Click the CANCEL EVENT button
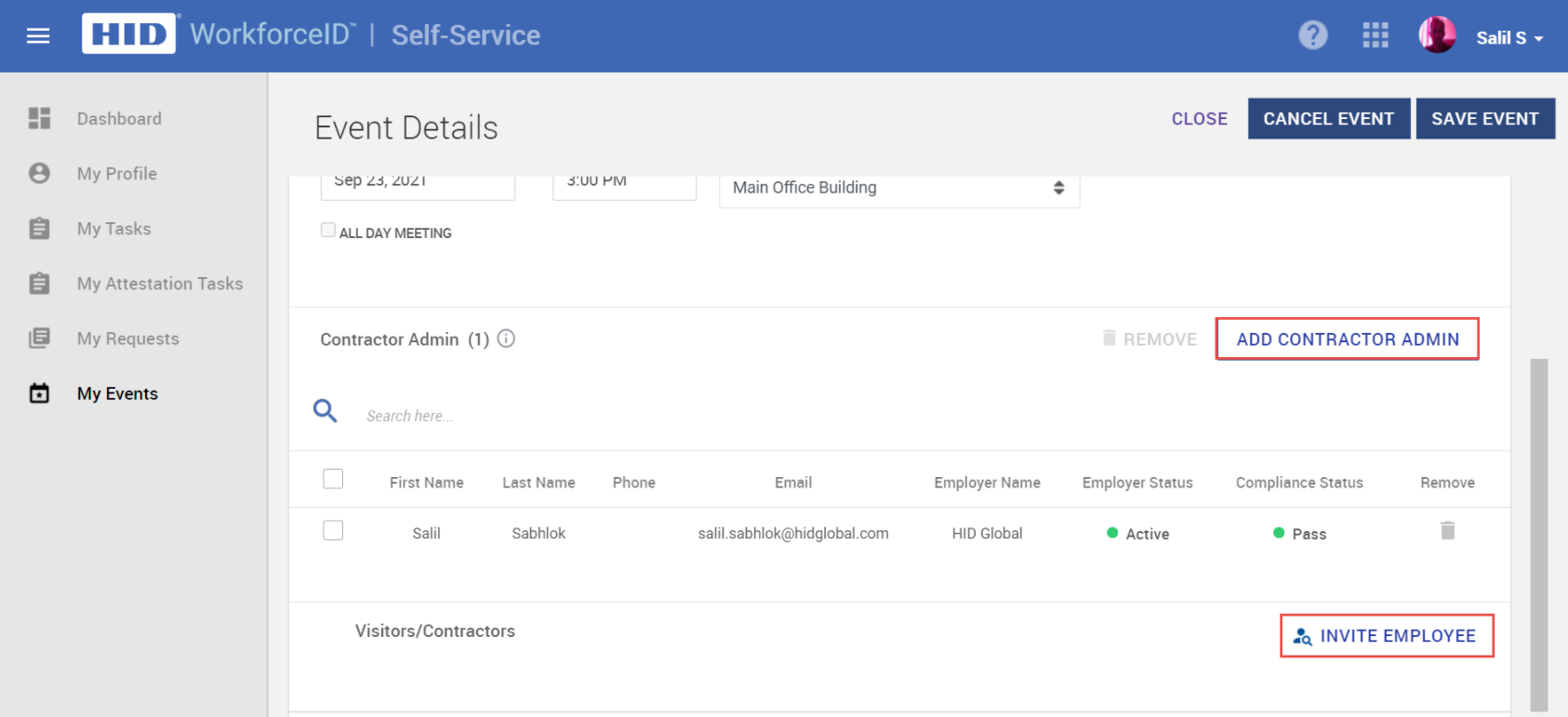 [1329, 119]
